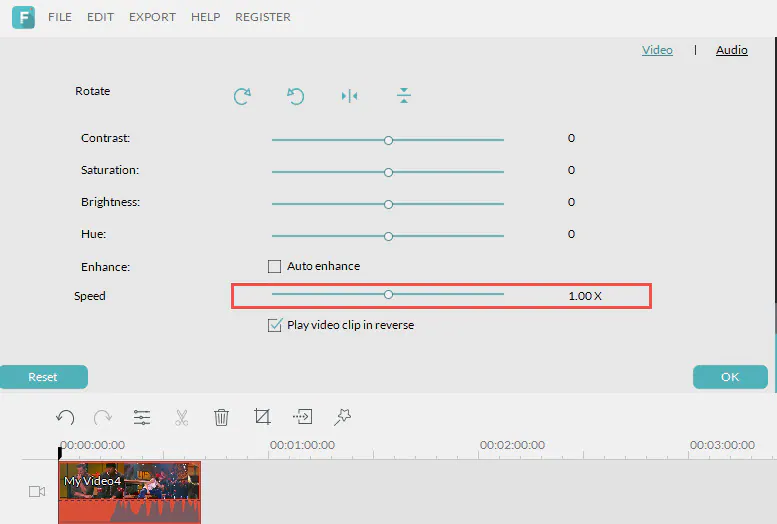Click the Reset button

tap(44, 377)
